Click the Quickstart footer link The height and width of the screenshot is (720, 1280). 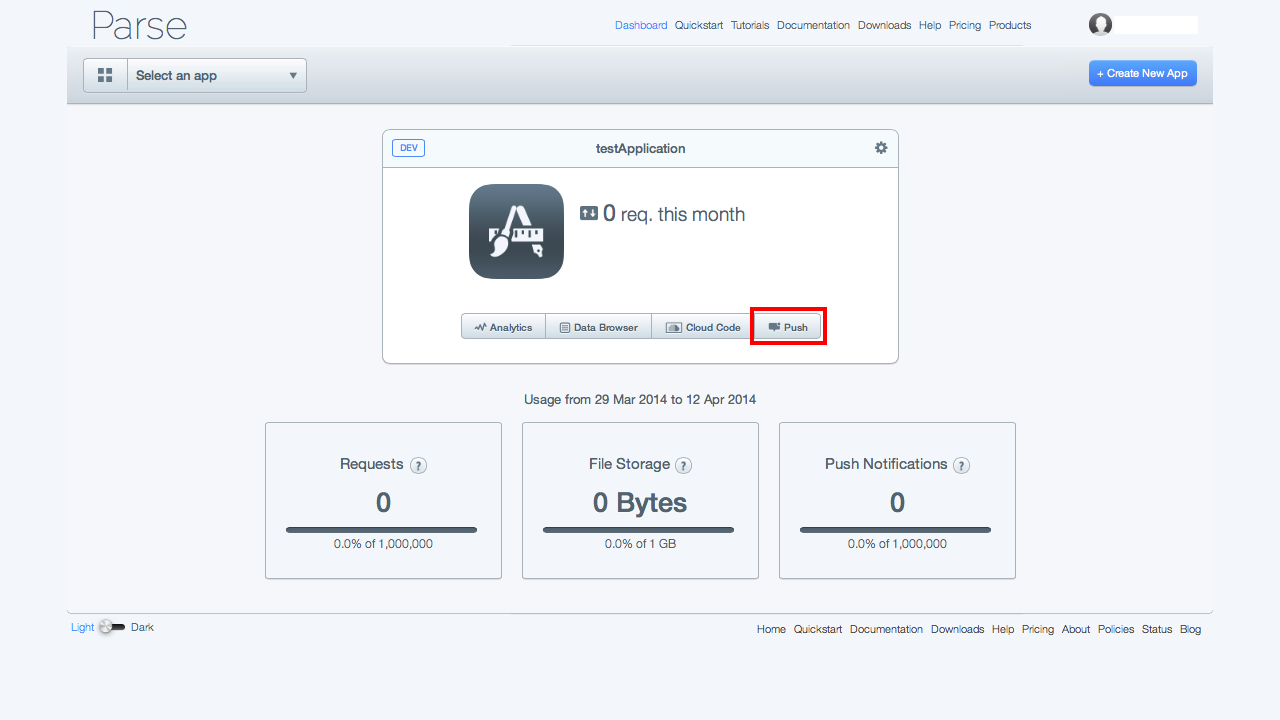[818, 629]
